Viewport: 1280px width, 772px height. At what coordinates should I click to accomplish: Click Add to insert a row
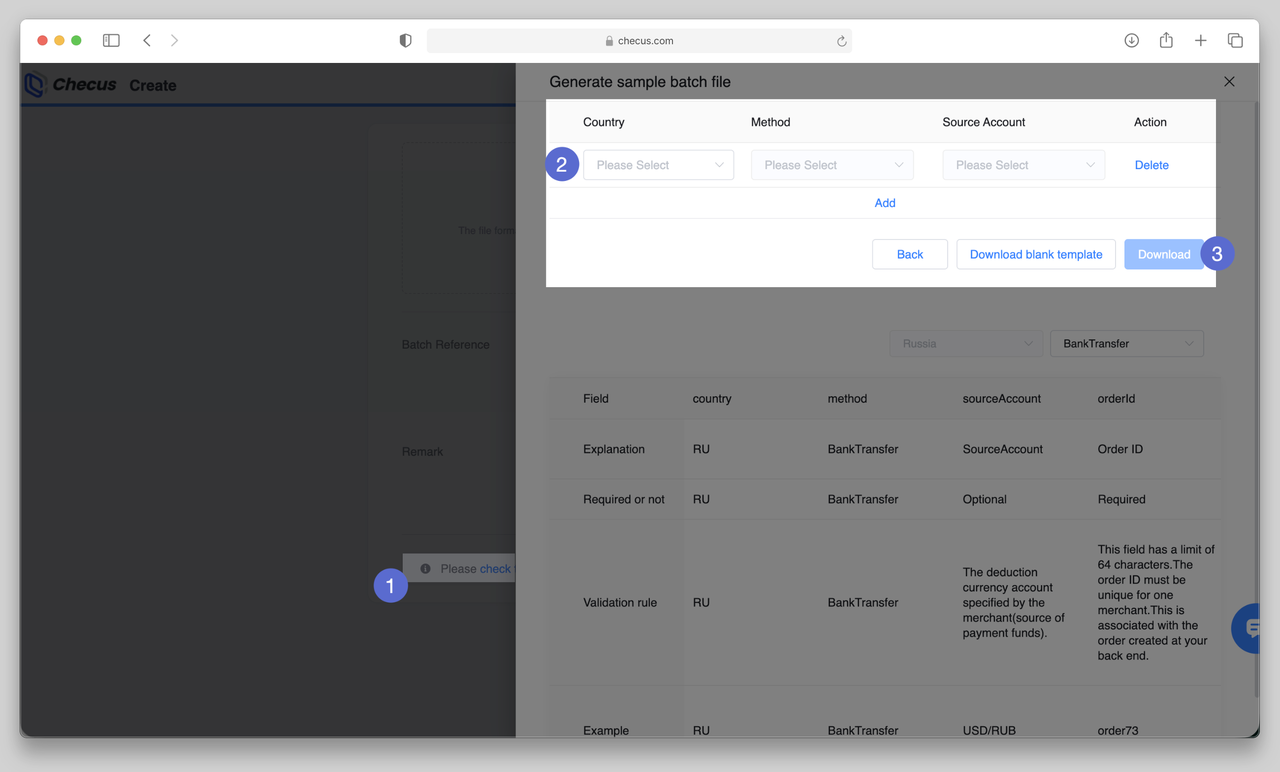pos(885,203)
